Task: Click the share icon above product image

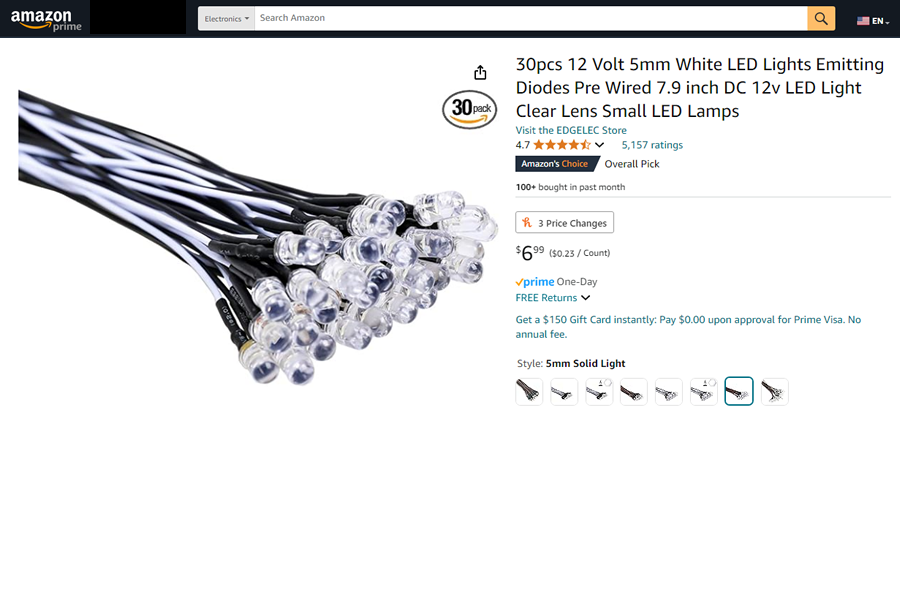Action: point(480,72)
